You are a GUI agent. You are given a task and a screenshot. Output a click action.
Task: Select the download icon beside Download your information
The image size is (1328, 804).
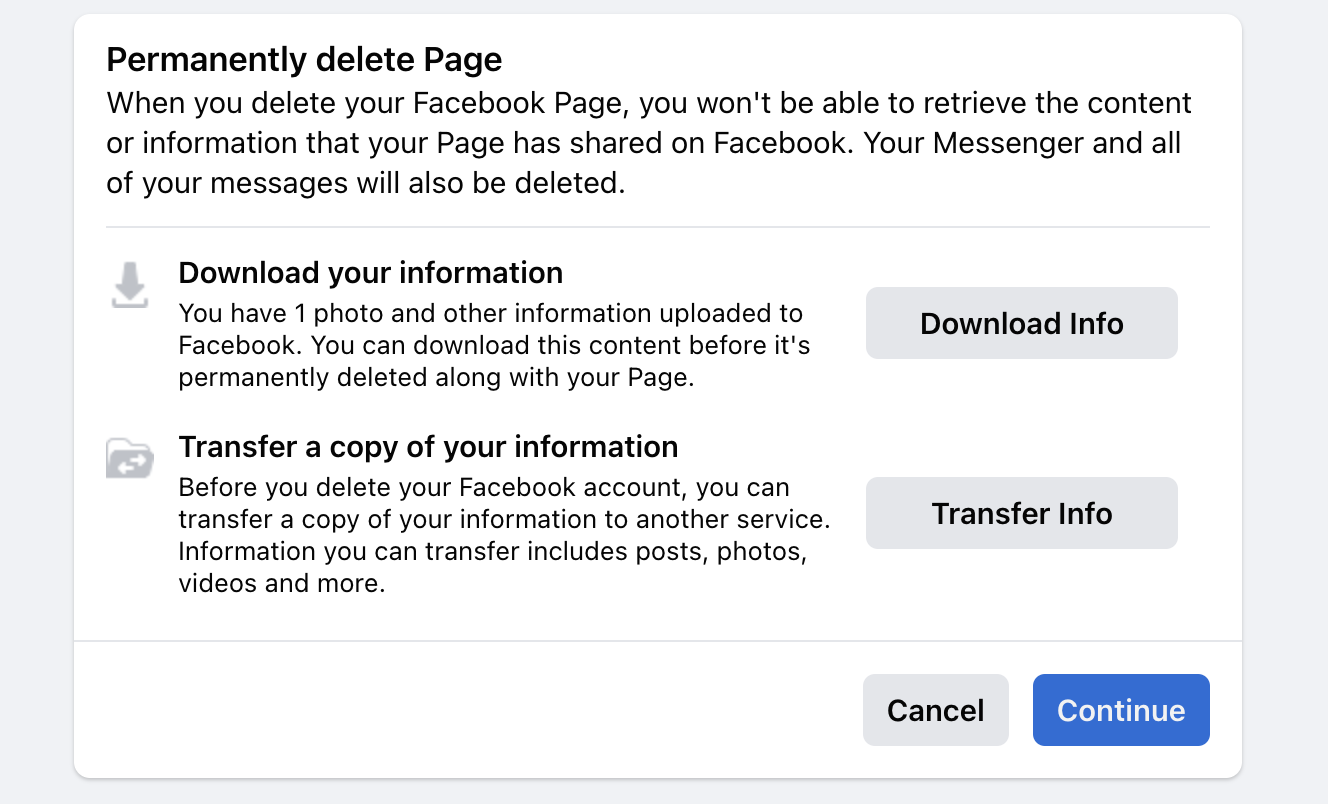(129, 285)
